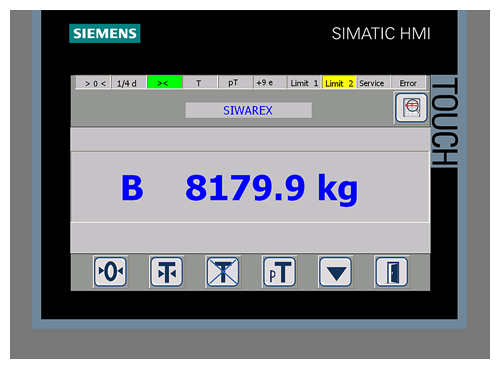Select the Service status cell
This screenshot has width=500, height=369.
[x=373, y=82]
